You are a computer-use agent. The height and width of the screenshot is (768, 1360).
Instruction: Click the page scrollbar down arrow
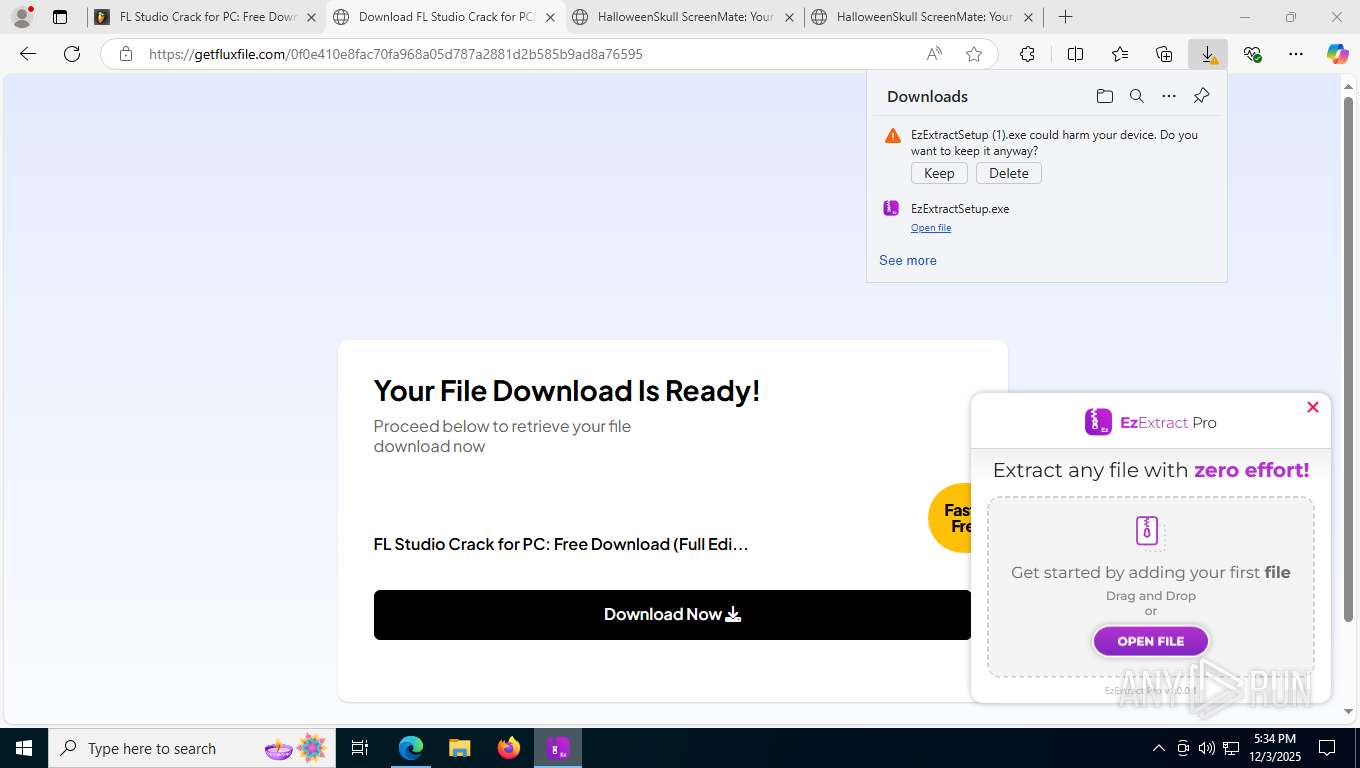[x=1348, y=711]
